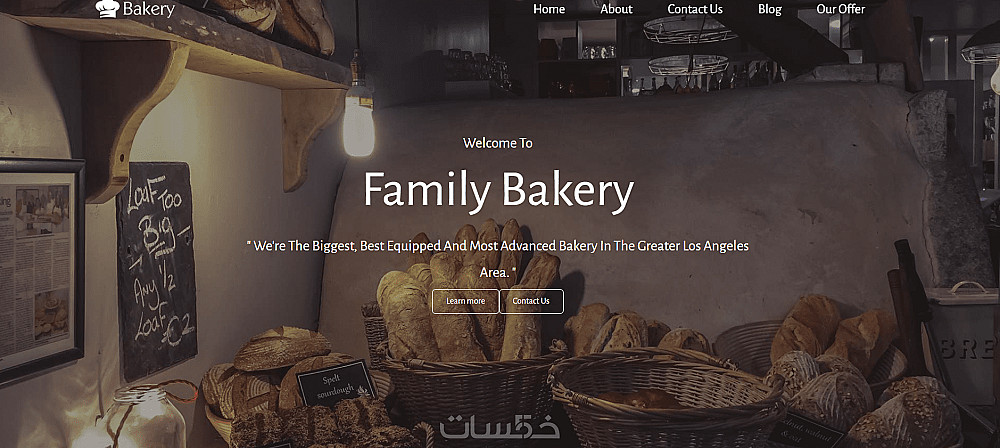Click the framed newspaper on the wall

click(x=40, y=271)
